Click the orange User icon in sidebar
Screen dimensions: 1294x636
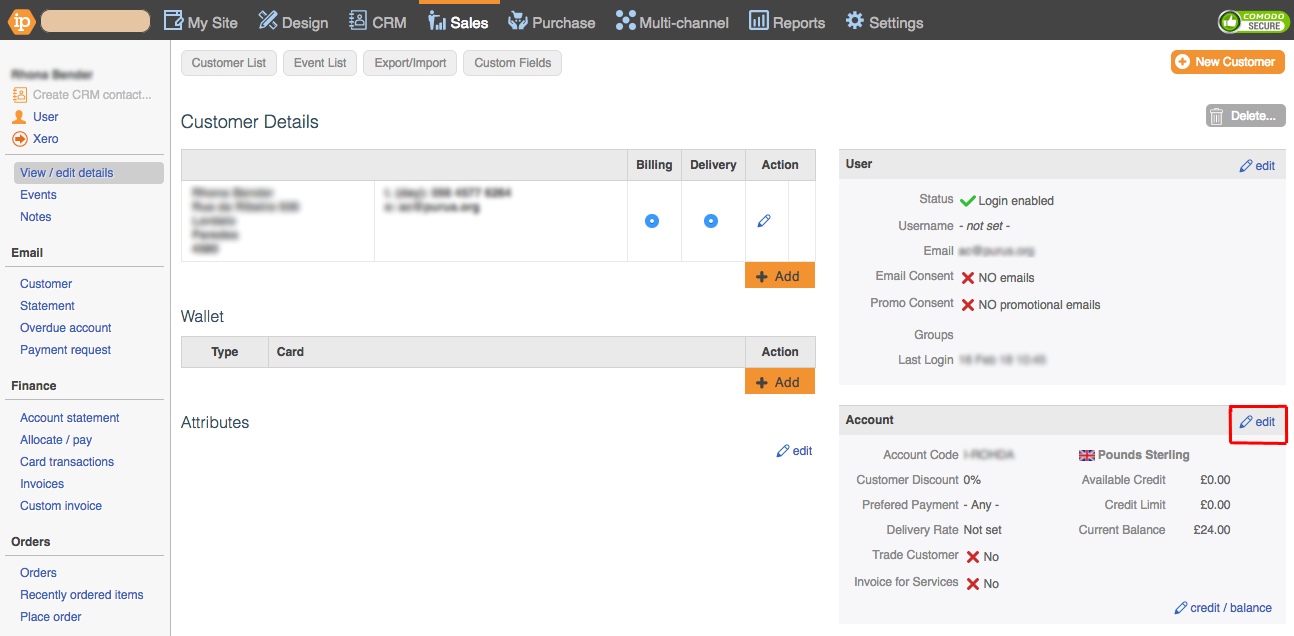(x=19, y=117)
